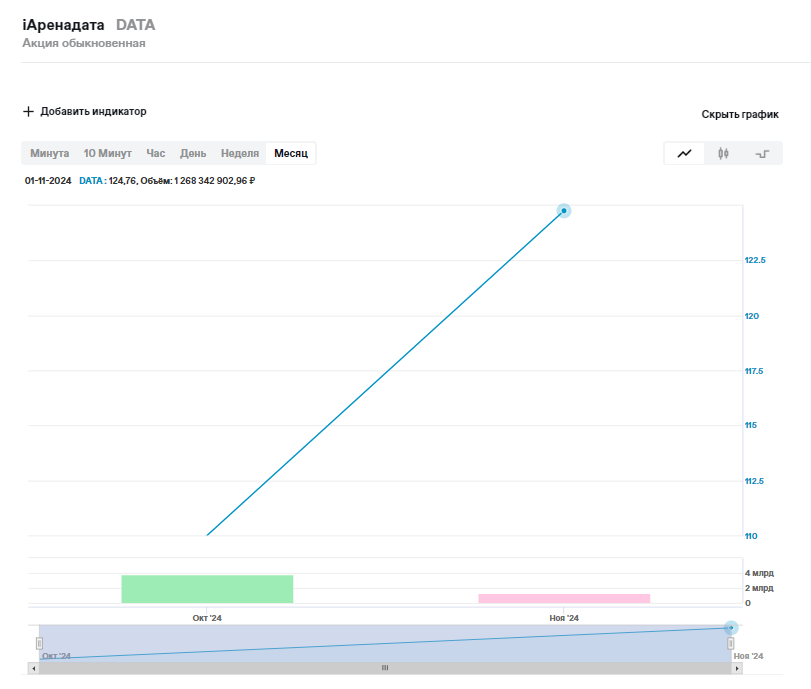Click the scrollbar right arrow
Image resolution: width=811 pixels, height=689 pixels.
738,667
